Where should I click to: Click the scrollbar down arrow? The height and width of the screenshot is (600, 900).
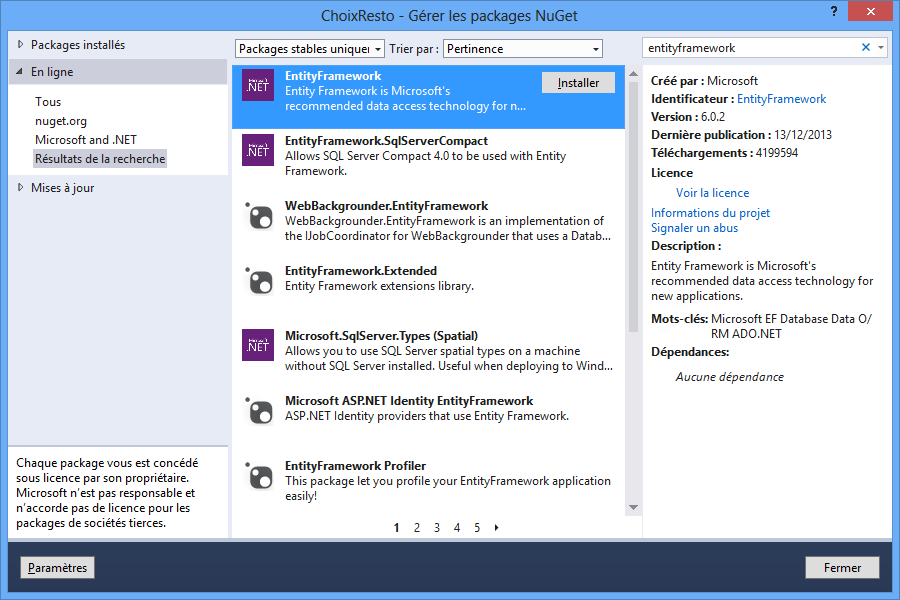(x=633, y=508)
